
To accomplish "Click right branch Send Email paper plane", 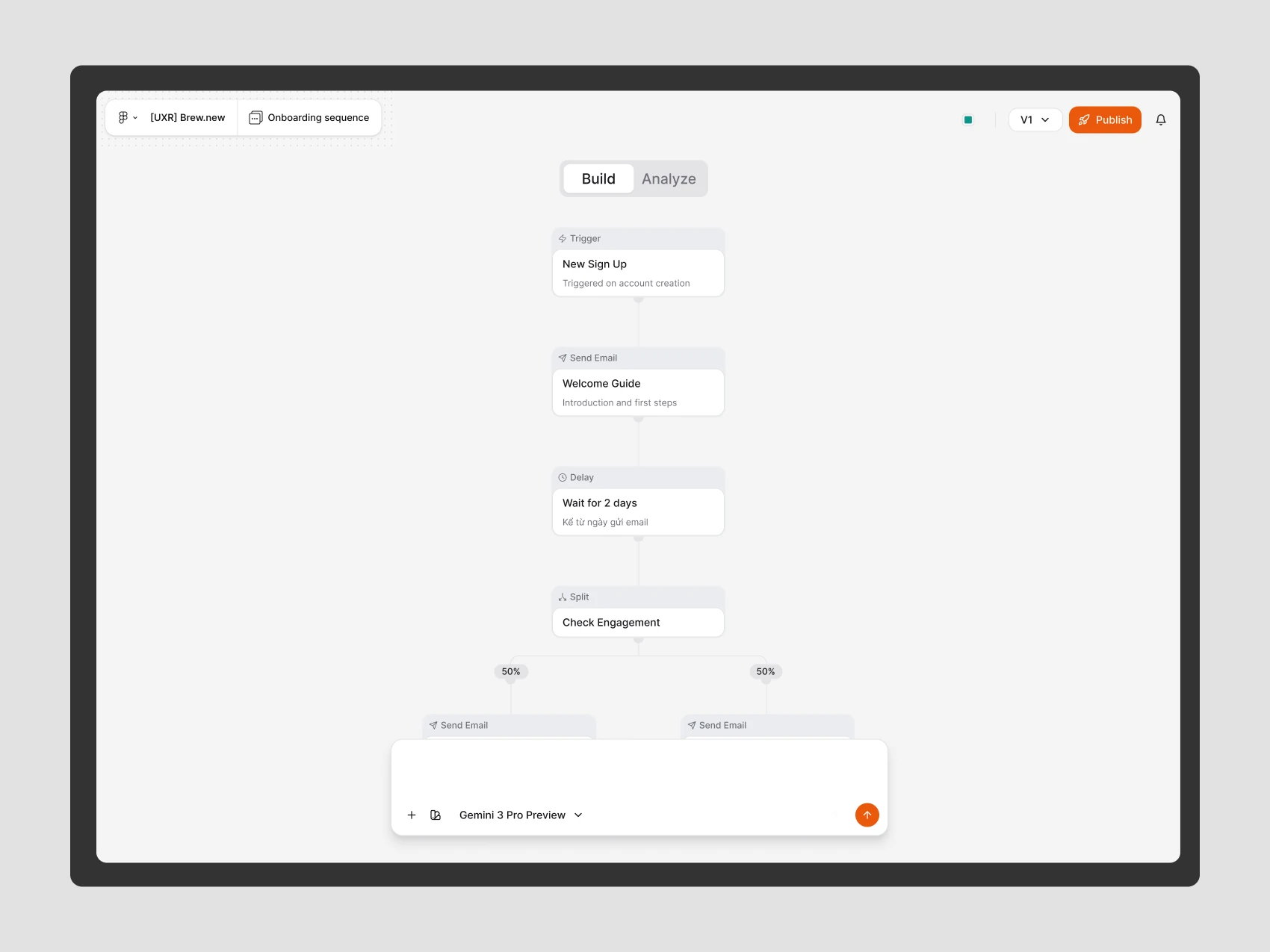I will click(x=692, y=725).
